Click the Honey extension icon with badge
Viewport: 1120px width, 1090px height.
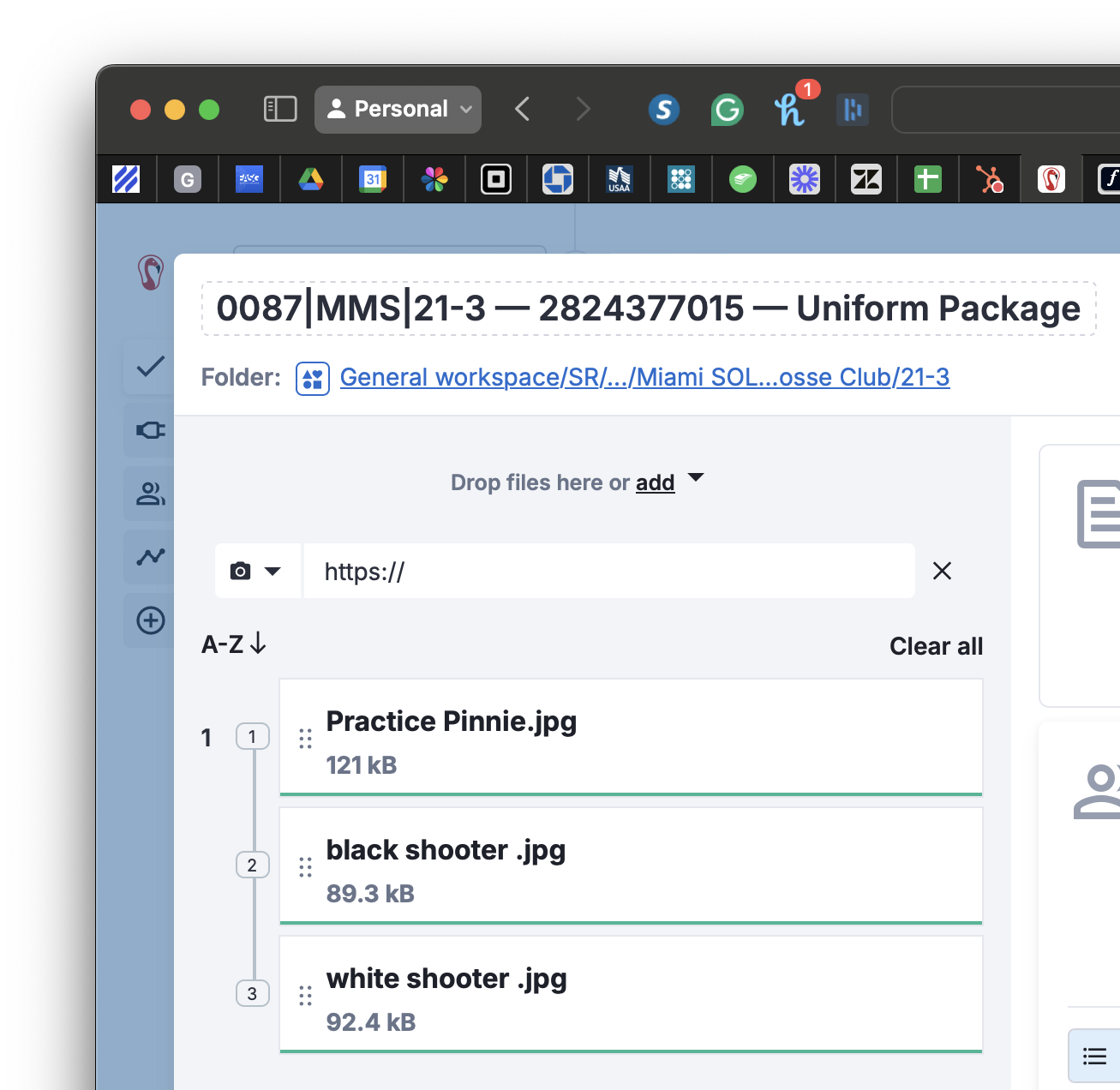(x=789, y=110)
